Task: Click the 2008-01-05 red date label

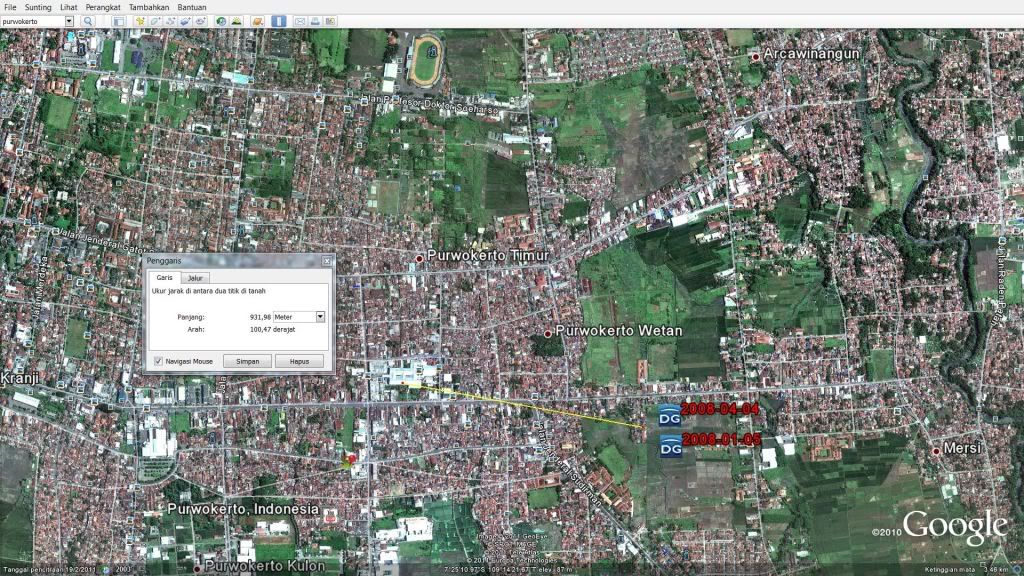Action: (722, 440)
